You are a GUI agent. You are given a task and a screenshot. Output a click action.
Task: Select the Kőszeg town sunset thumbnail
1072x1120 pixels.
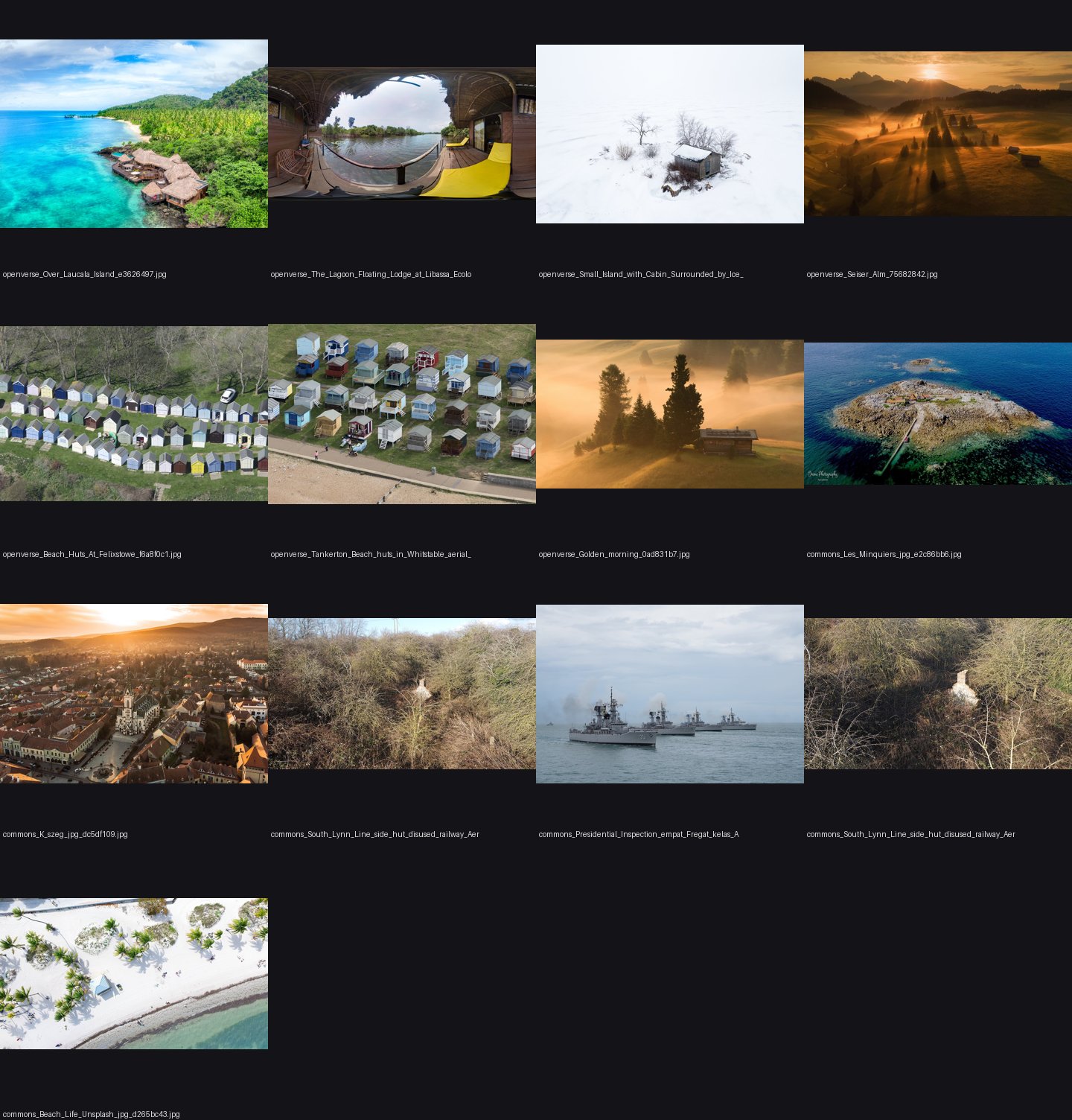[134, 693]
